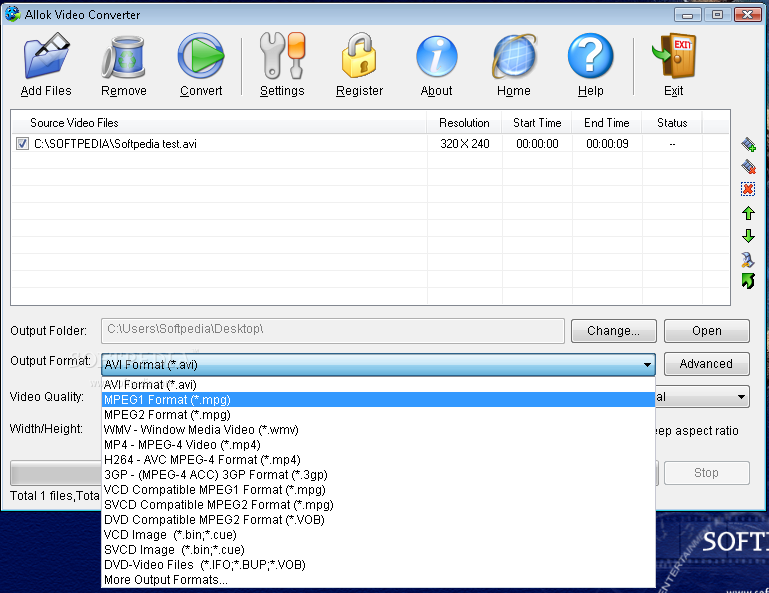769x593 pixels.
Task: Visit Home via the globe icon
Action: [513, 56]
